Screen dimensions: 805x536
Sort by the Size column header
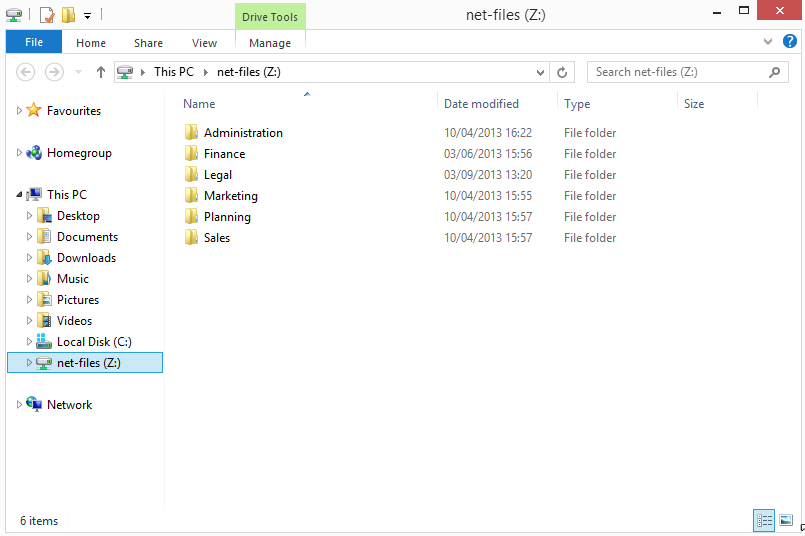point(694,104)
